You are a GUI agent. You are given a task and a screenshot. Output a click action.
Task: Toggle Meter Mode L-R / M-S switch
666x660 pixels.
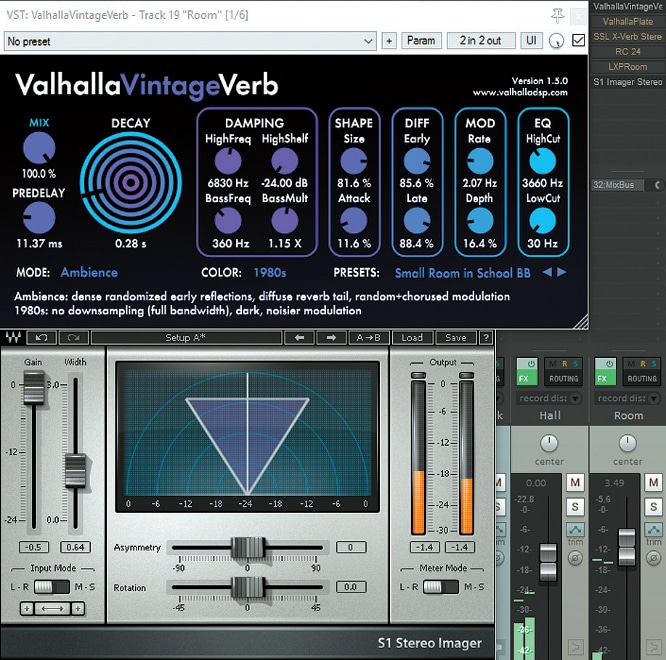point(441,587)
